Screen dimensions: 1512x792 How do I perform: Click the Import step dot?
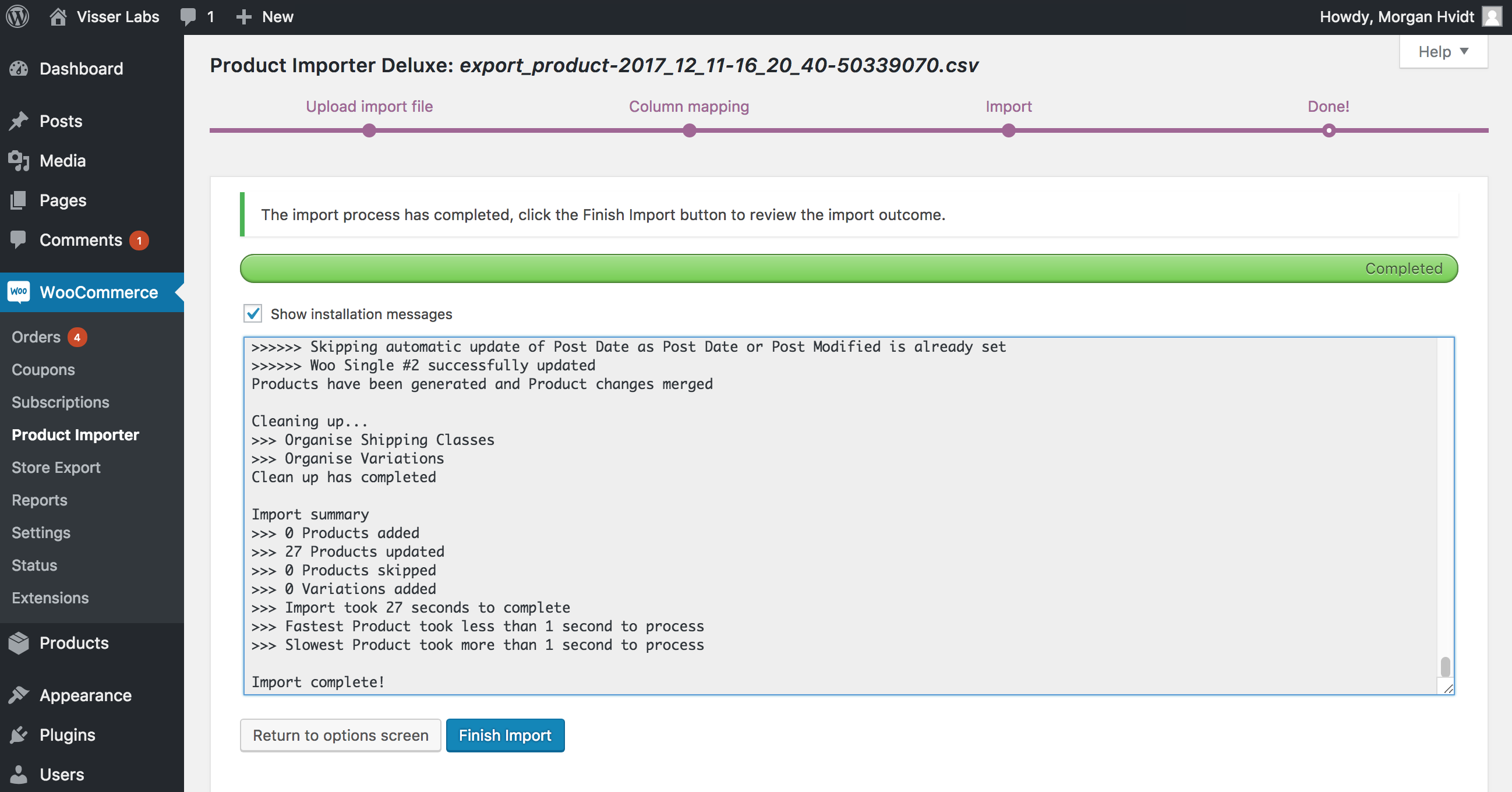pos(1009,130)
